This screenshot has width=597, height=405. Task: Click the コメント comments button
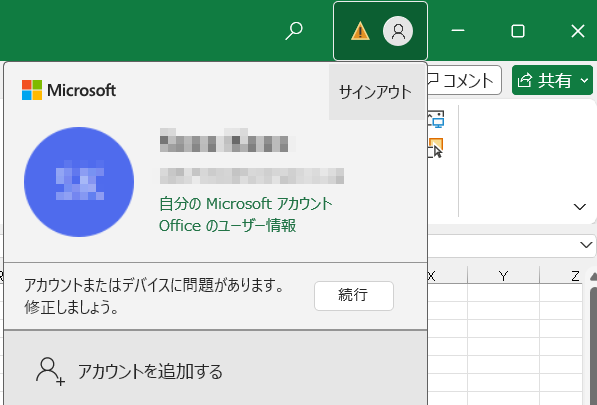pos(464,80)
